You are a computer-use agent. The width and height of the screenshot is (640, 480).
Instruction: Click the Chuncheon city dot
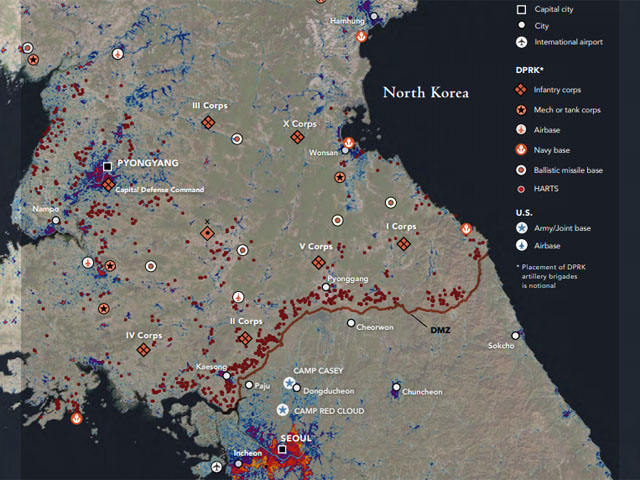[x=397, y=386]
